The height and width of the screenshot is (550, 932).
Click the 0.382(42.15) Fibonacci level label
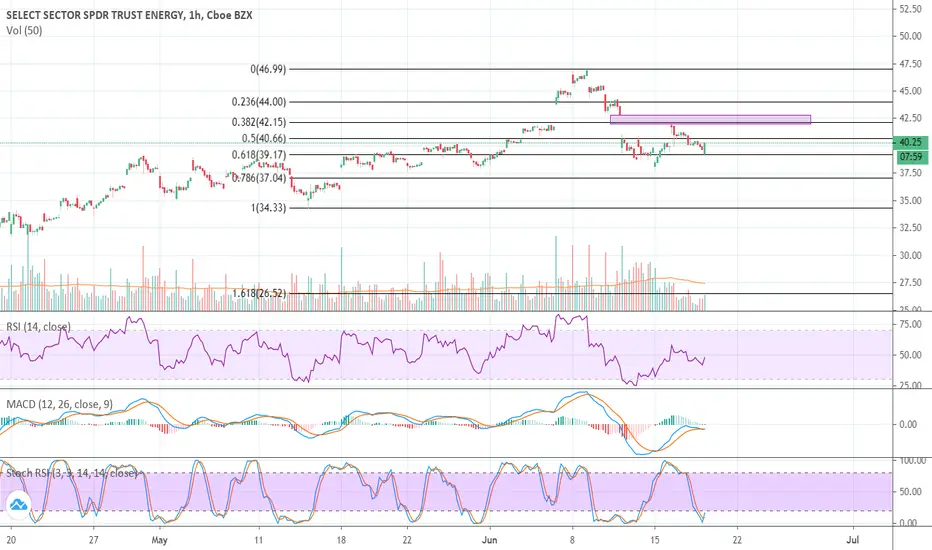259,122
